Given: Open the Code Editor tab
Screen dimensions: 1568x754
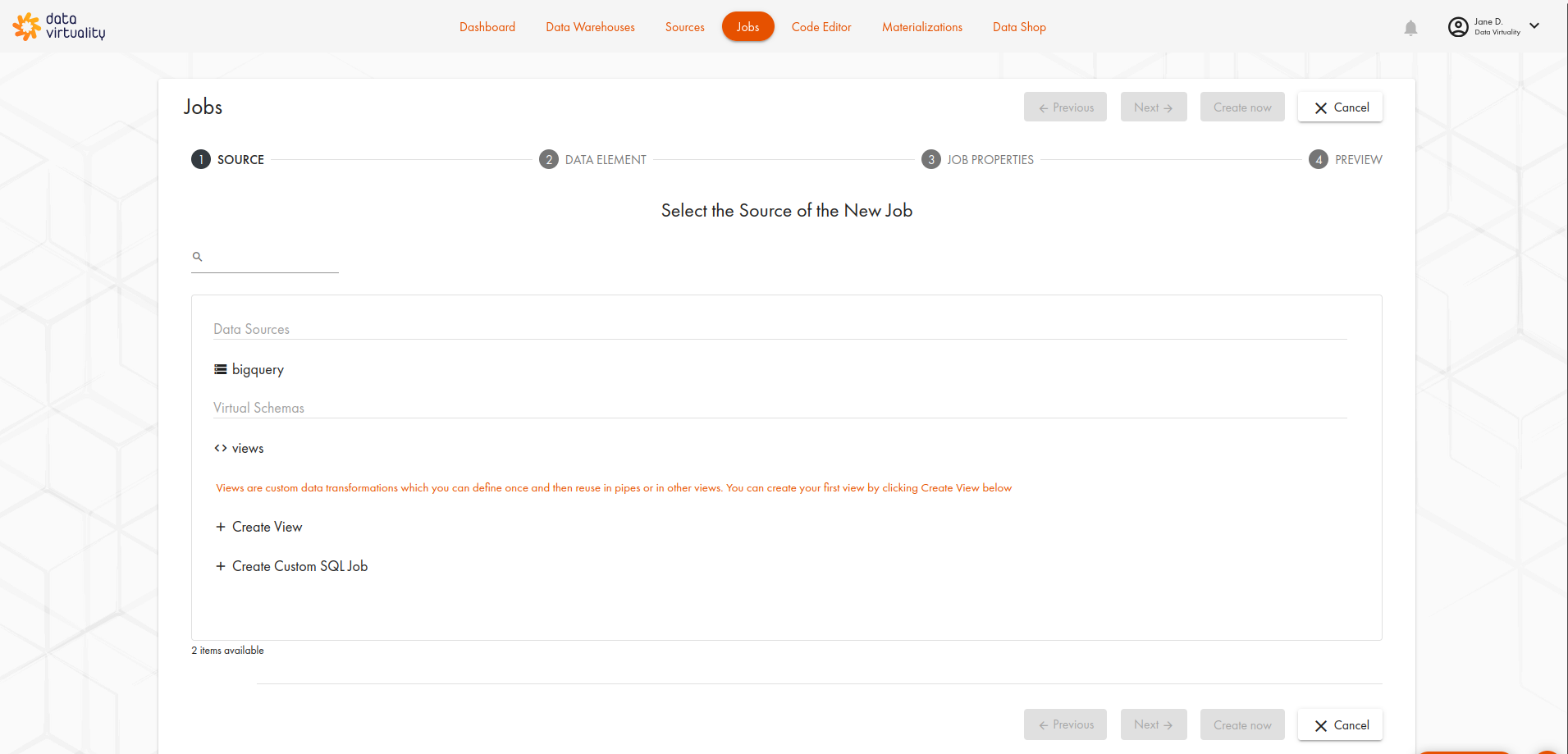Looking at the screenshot, I should (x=821, y=27).
